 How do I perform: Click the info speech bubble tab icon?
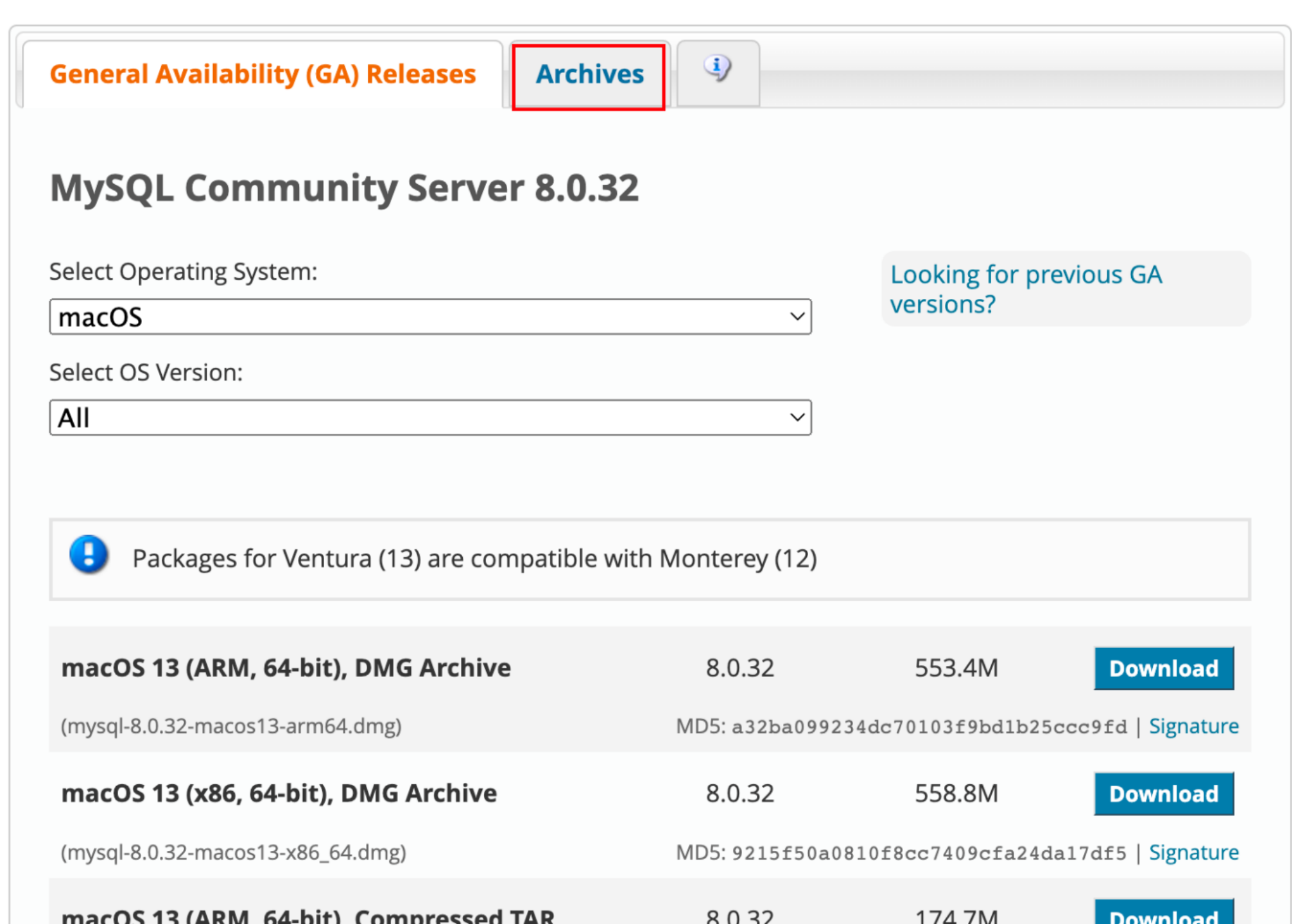717,68
